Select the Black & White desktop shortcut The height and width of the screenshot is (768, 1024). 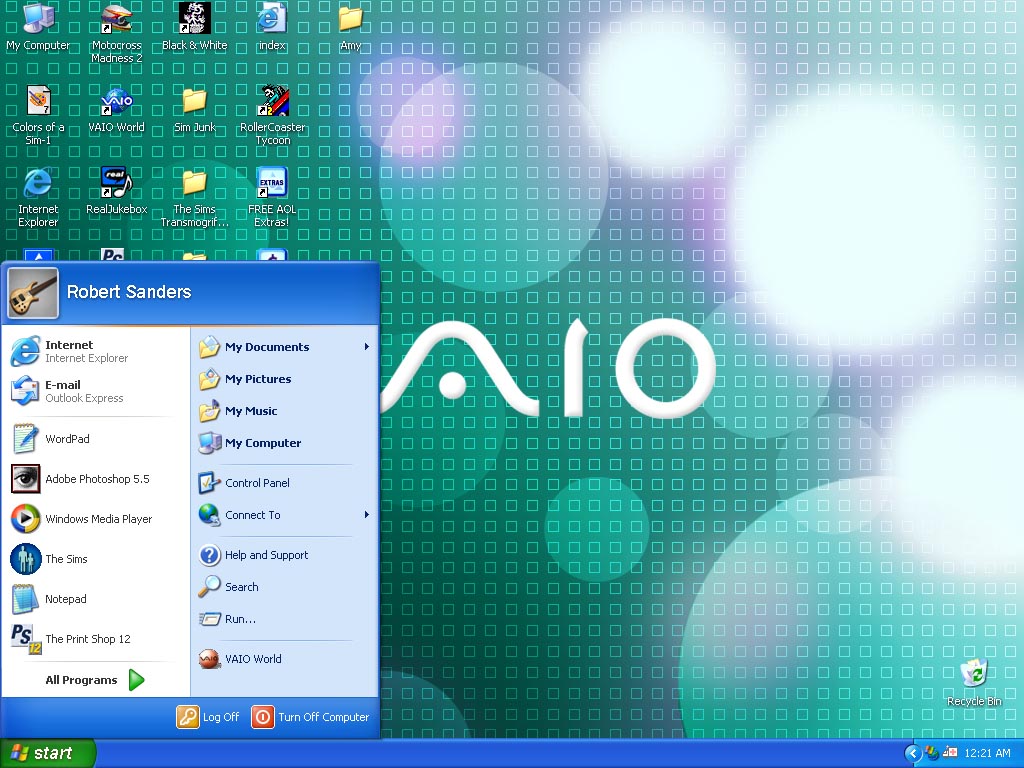point(195,27)
